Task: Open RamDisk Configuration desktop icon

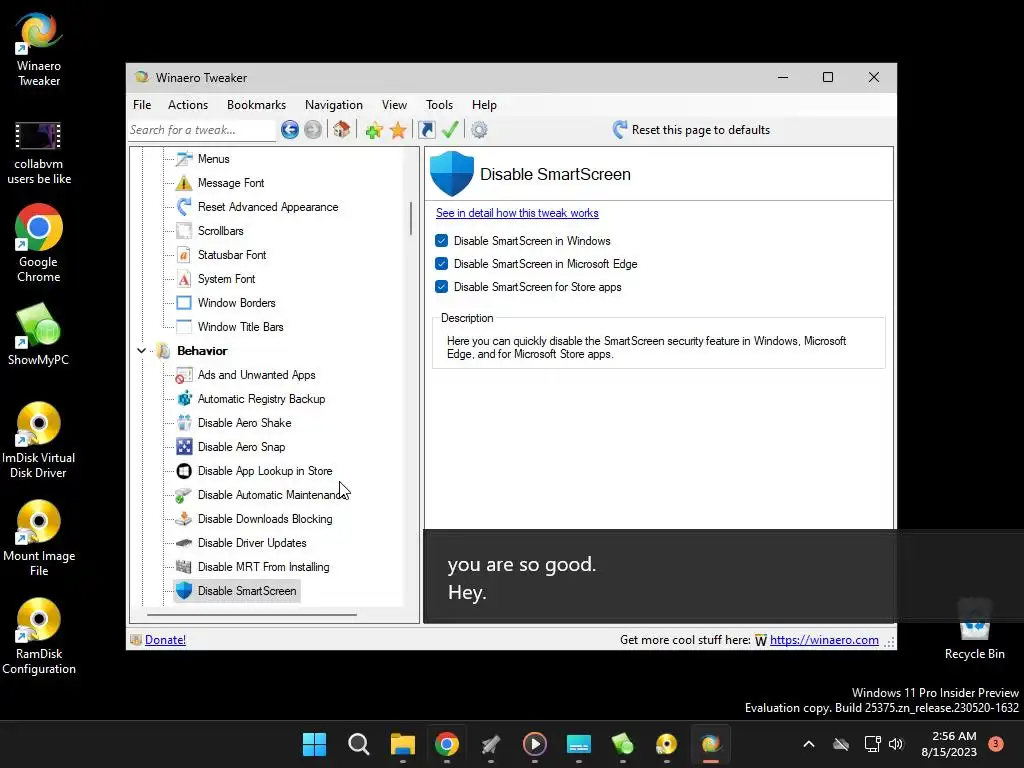Action: (39, 636)
